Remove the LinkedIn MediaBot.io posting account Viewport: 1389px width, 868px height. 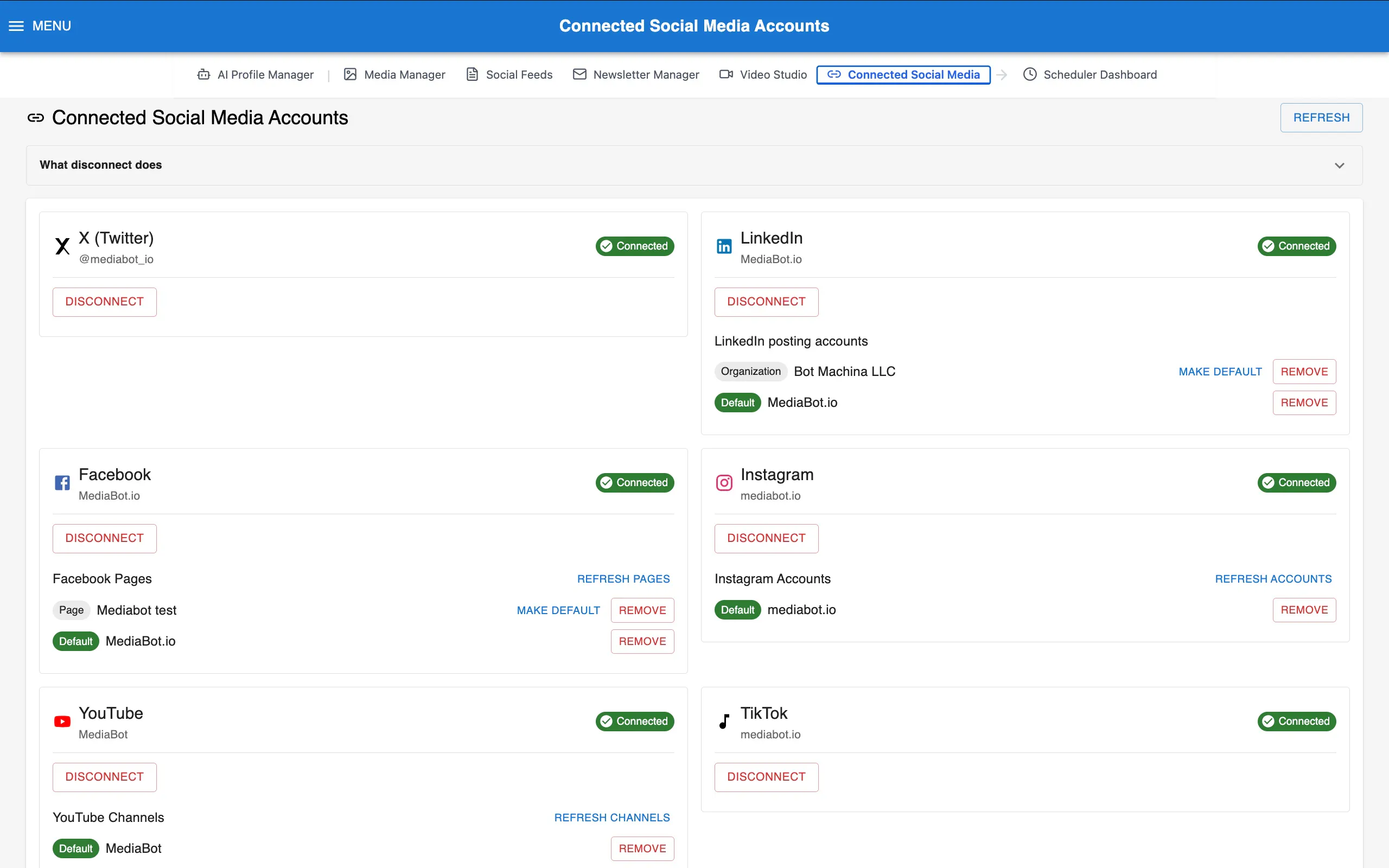tap(1304, 403)
